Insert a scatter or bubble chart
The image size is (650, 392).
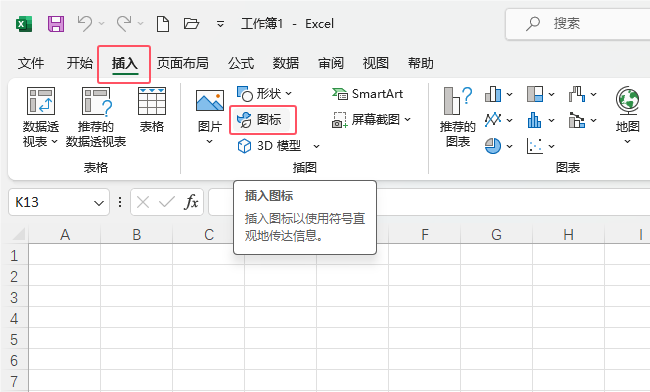pyautogui.click(x=535, y=146)
